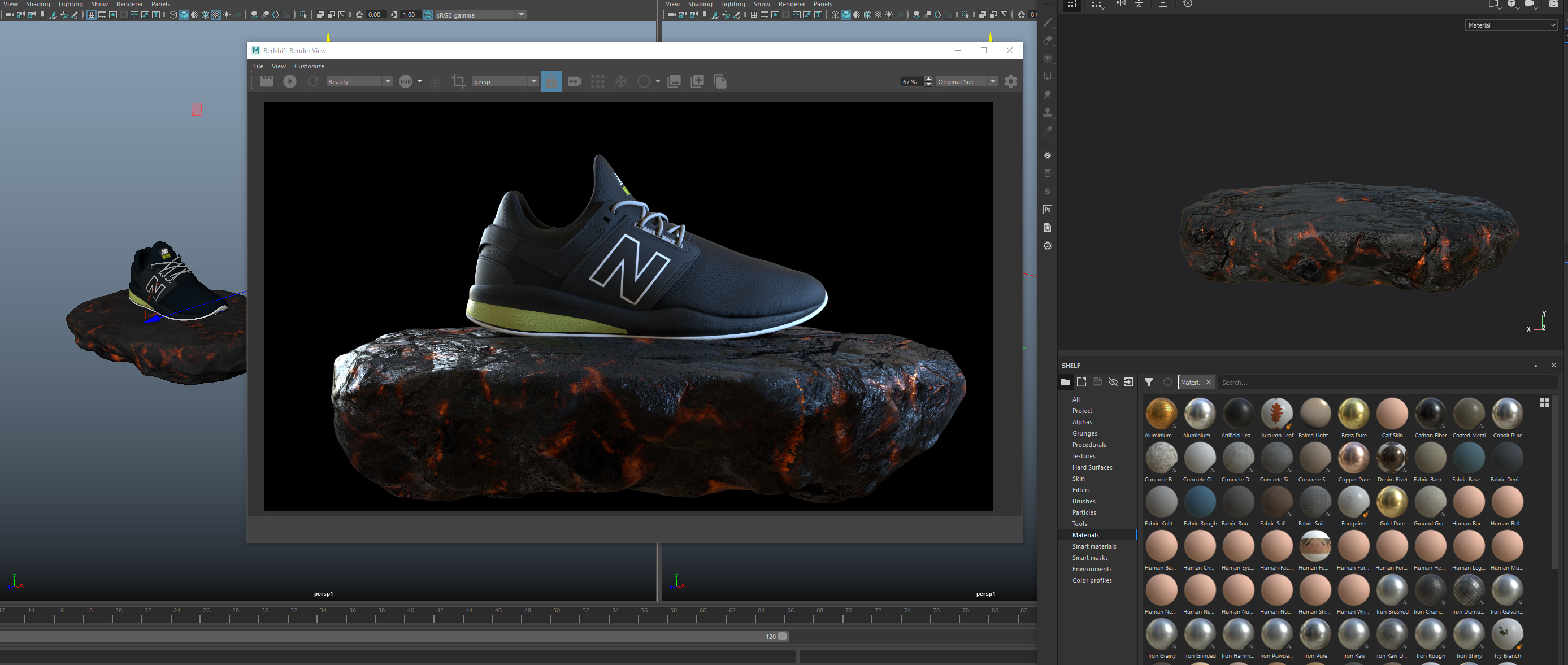The height and width of the screenshot is (665, 1568).
Task: Click the shelf import resources icon
Action: [x=1128, y=382]
